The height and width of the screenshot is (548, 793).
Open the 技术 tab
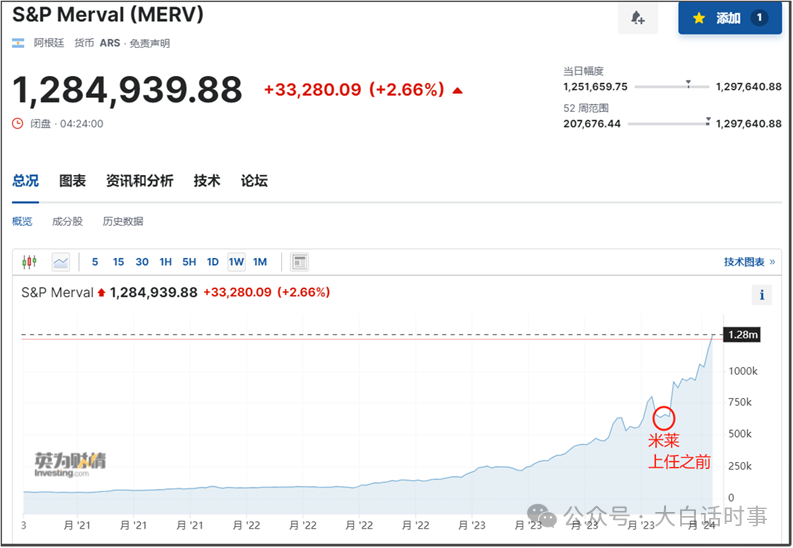(207, 181)
